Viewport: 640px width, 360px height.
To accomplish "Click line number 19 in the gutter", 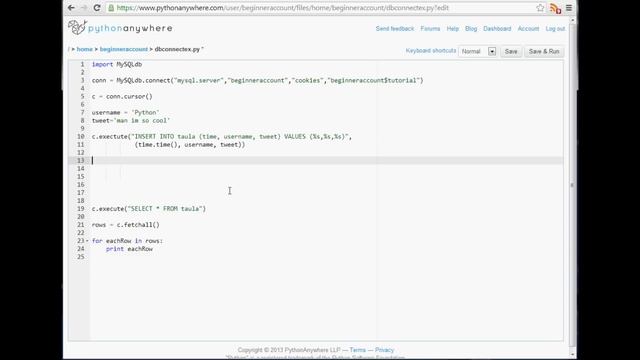I will click(x=81, y=209).
